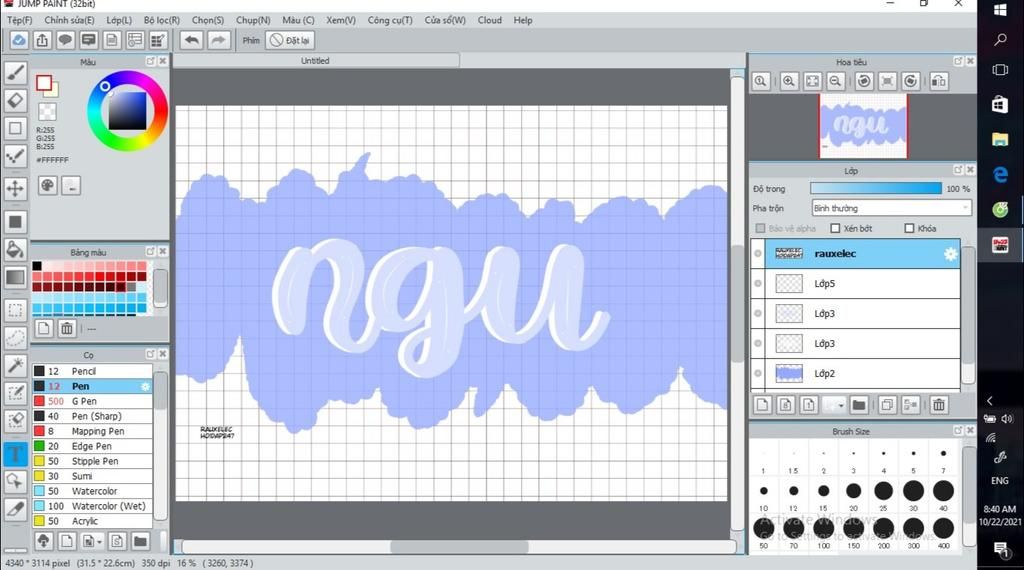
Task: Toggle visibility of Lớp2 layer
Action: pyautogui.click(x=758, y=373)
